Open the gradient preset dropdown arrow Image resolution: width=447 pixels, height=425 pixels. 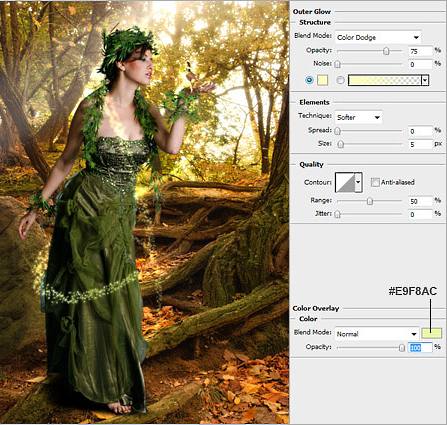click(425, 80)
